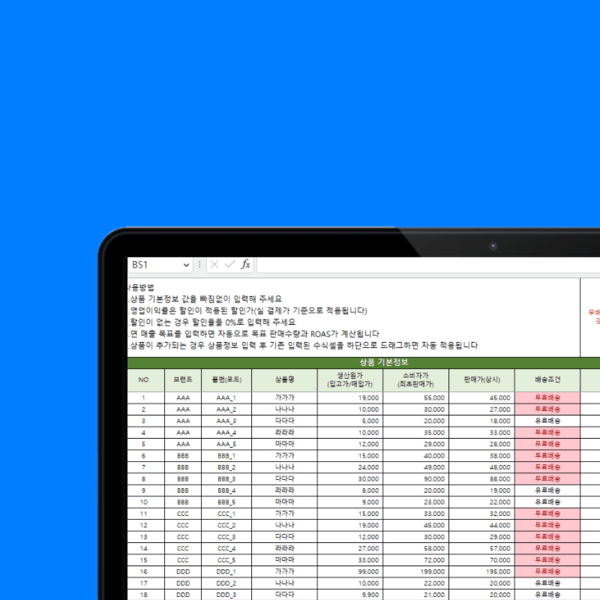
Task: Select the cell DDD_3
Action: pyautogui.click(x=227, y=595)
